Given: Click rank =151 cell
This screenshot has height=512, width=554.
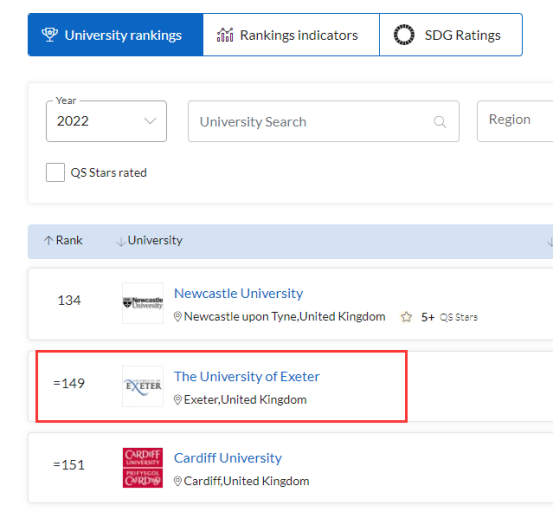Looking at the screenshot, I should pos(69,465).
